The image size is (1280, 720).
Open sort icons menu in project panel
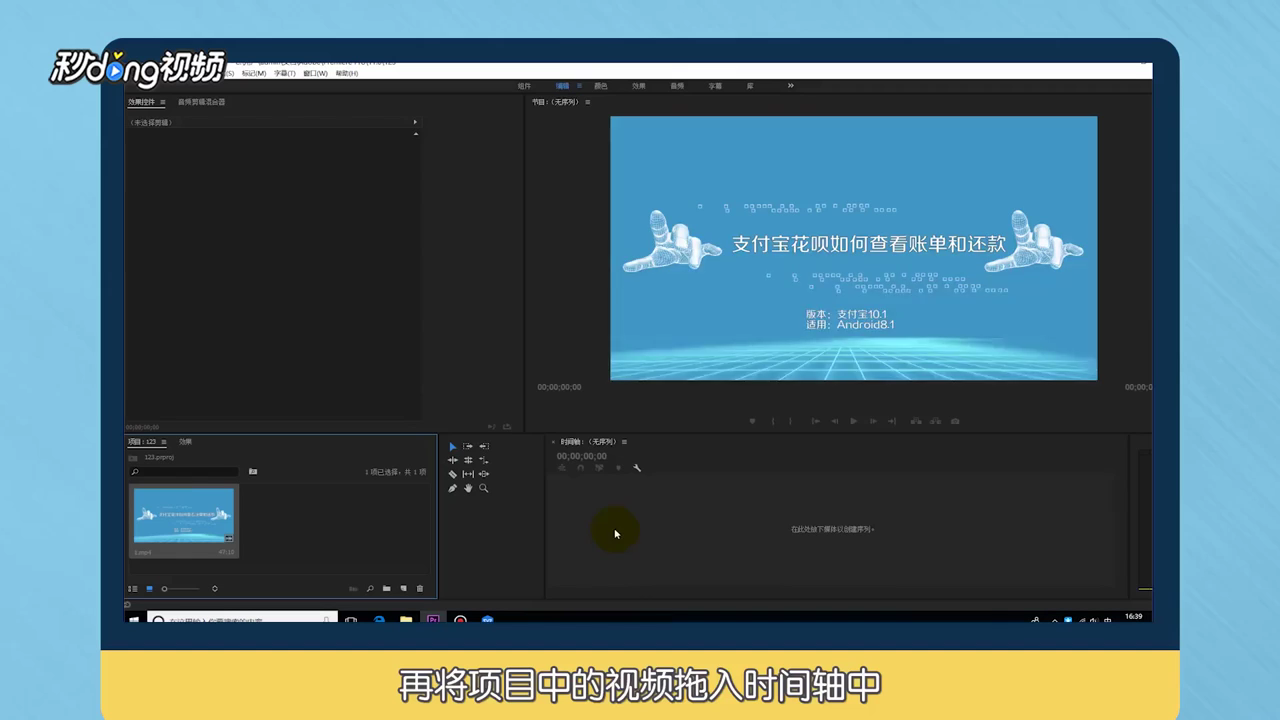215,589
